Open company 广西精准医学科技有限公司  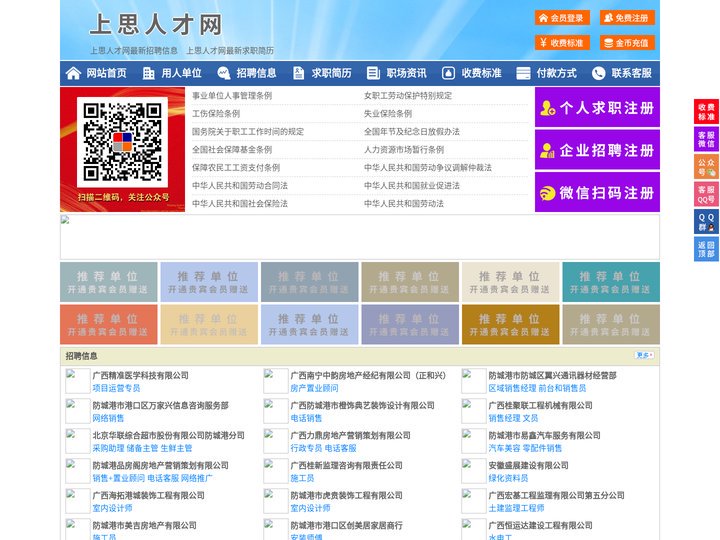tap(141, 375)
